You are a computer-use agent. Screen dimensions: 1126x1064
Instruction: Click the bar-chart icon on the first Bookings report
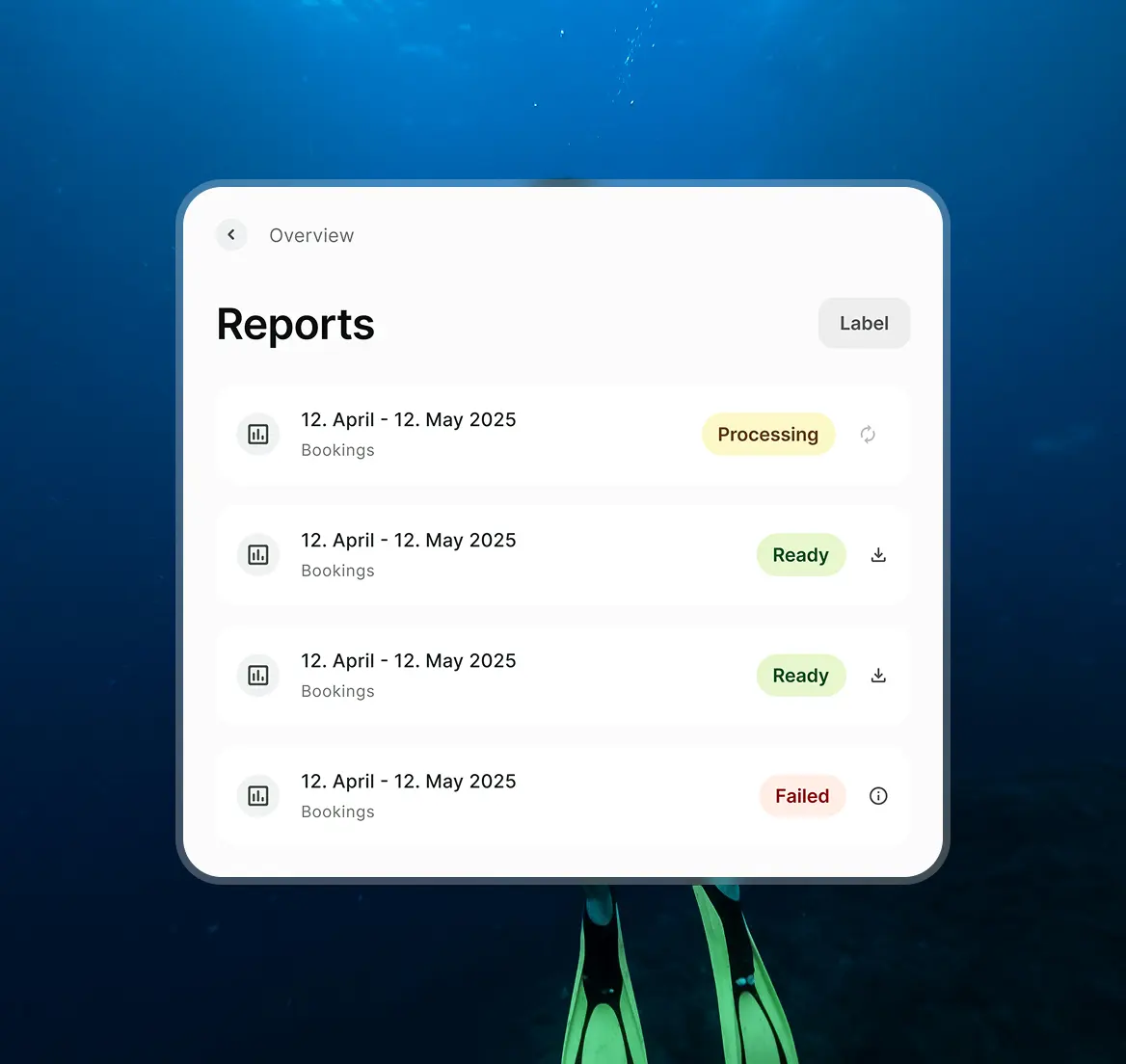257,434
